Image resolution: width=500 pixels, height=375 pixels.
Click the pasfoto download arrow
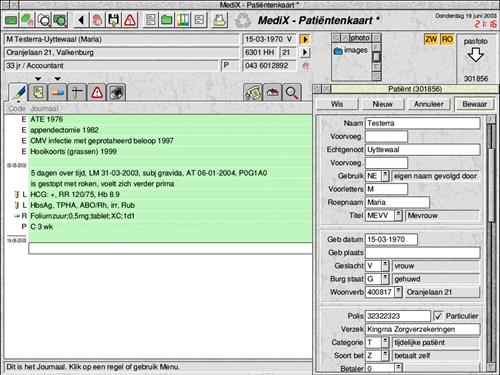[476, 55]
